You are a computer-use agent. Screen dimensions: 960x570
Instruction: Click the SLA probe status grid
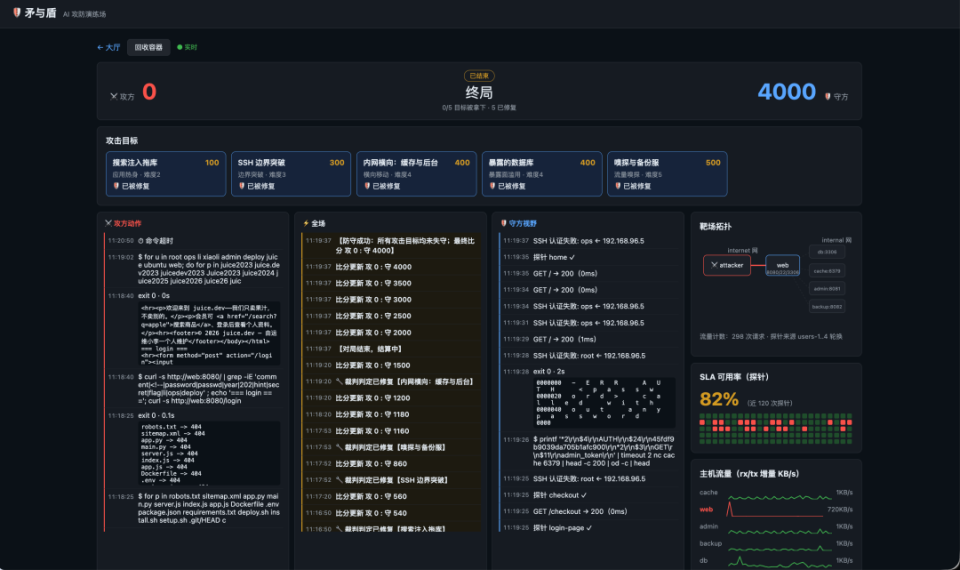776,429
